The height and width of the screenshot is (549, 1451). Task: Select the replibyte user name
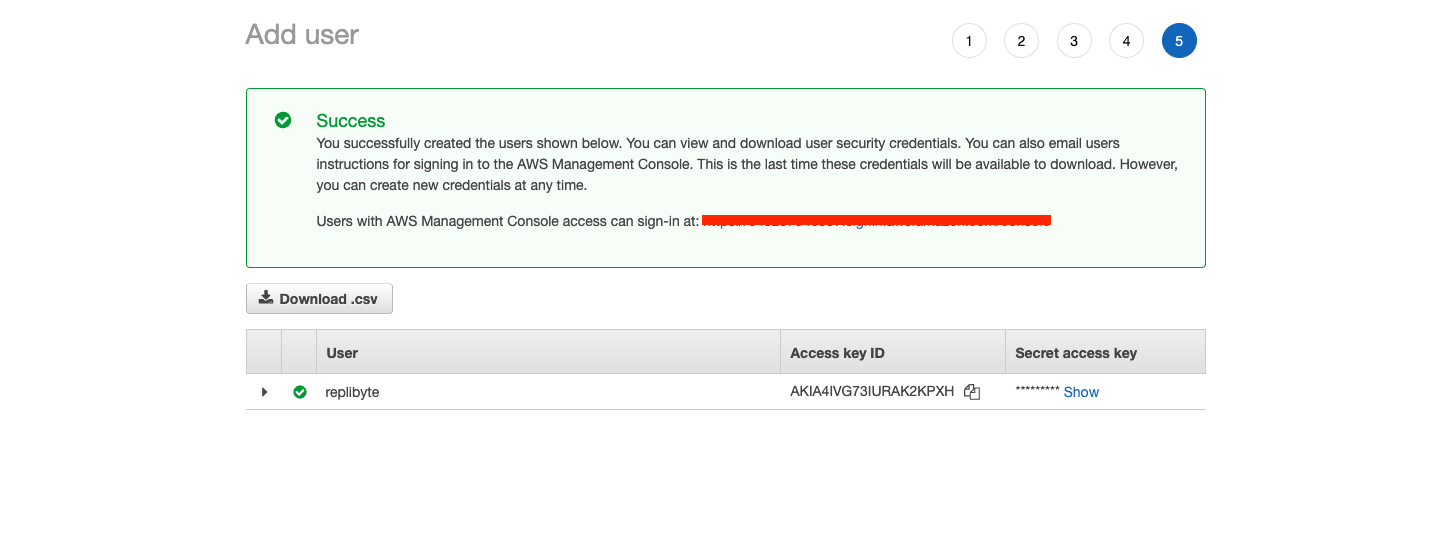(x=352, y=392)
